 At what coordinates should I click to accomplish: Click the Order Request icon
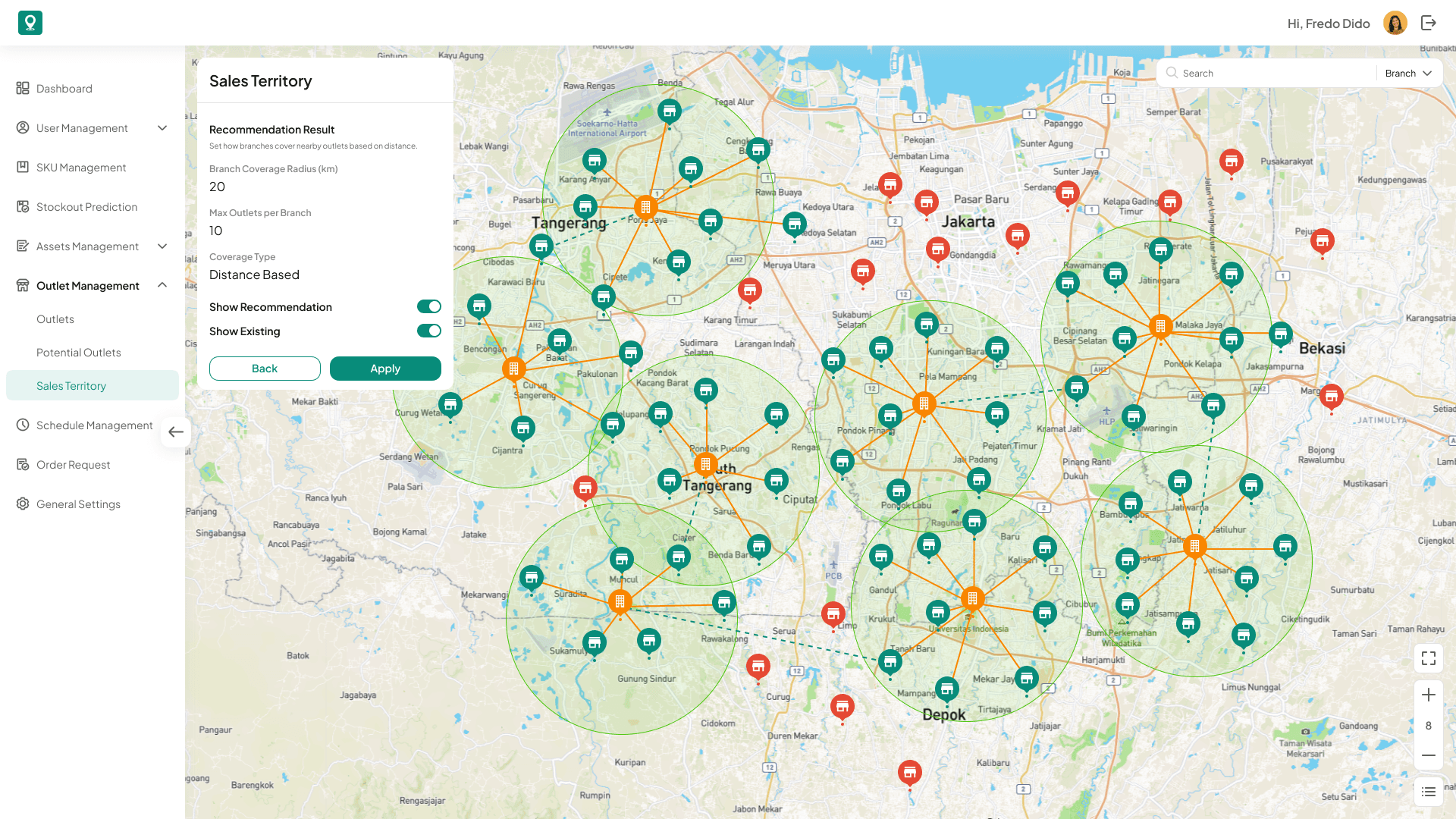23,465
